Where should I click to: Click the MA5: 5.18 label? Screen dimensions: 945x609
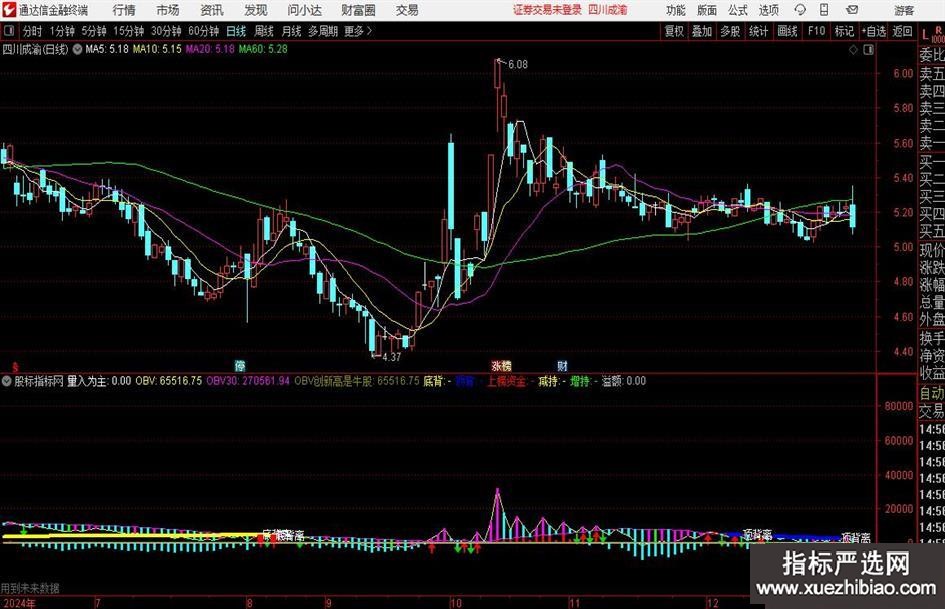click(x=107, y=49)
